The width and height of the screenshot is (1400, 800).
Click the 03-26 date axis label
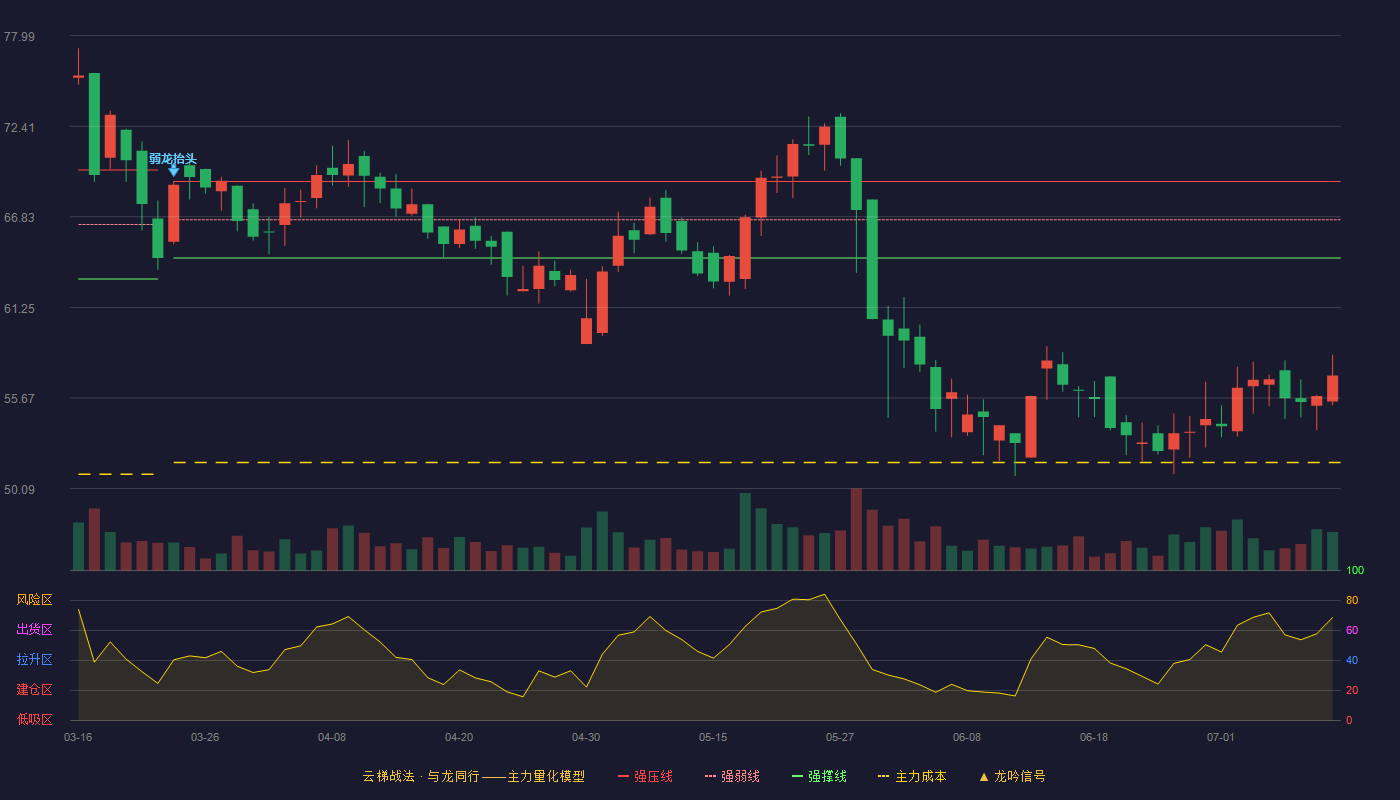tap(205, 737)
